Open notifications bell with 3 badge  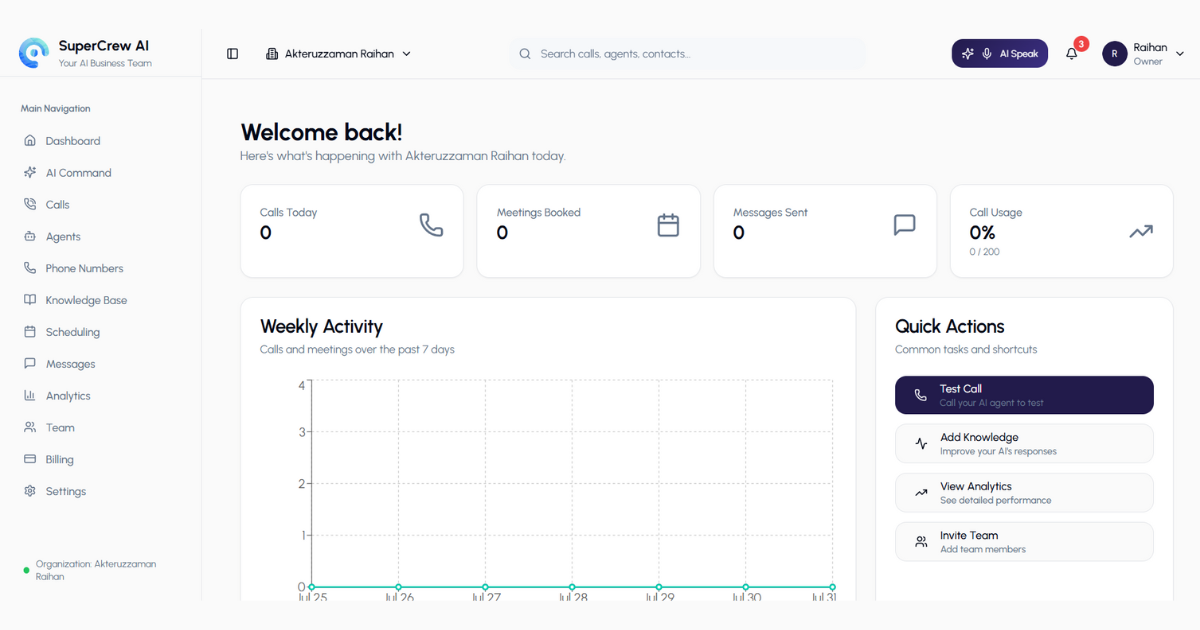[x=1072, y=54]
